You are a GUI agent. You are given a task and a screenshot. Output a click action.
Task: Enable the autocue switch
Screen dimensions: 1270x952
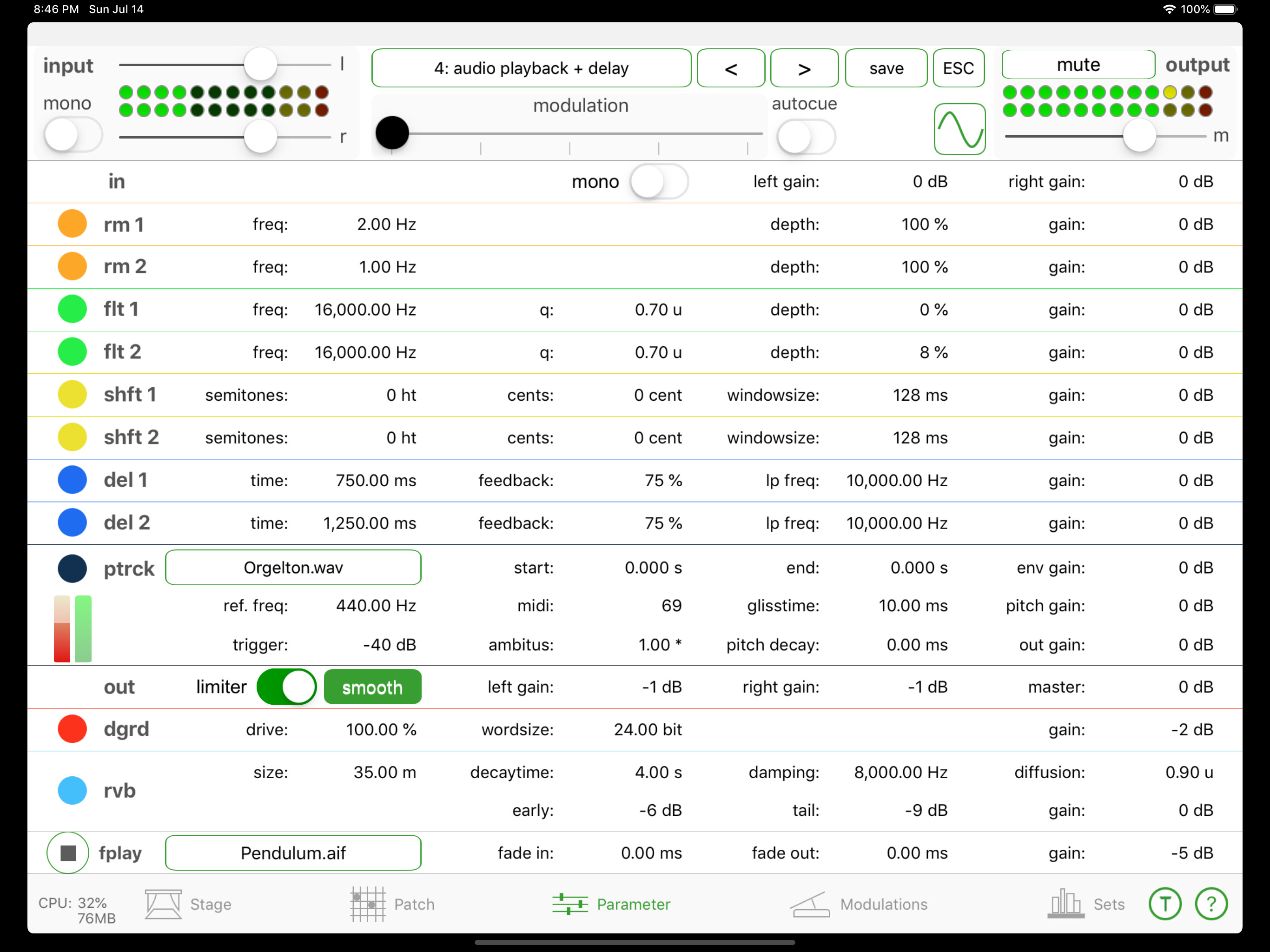[x=806, y=137]
